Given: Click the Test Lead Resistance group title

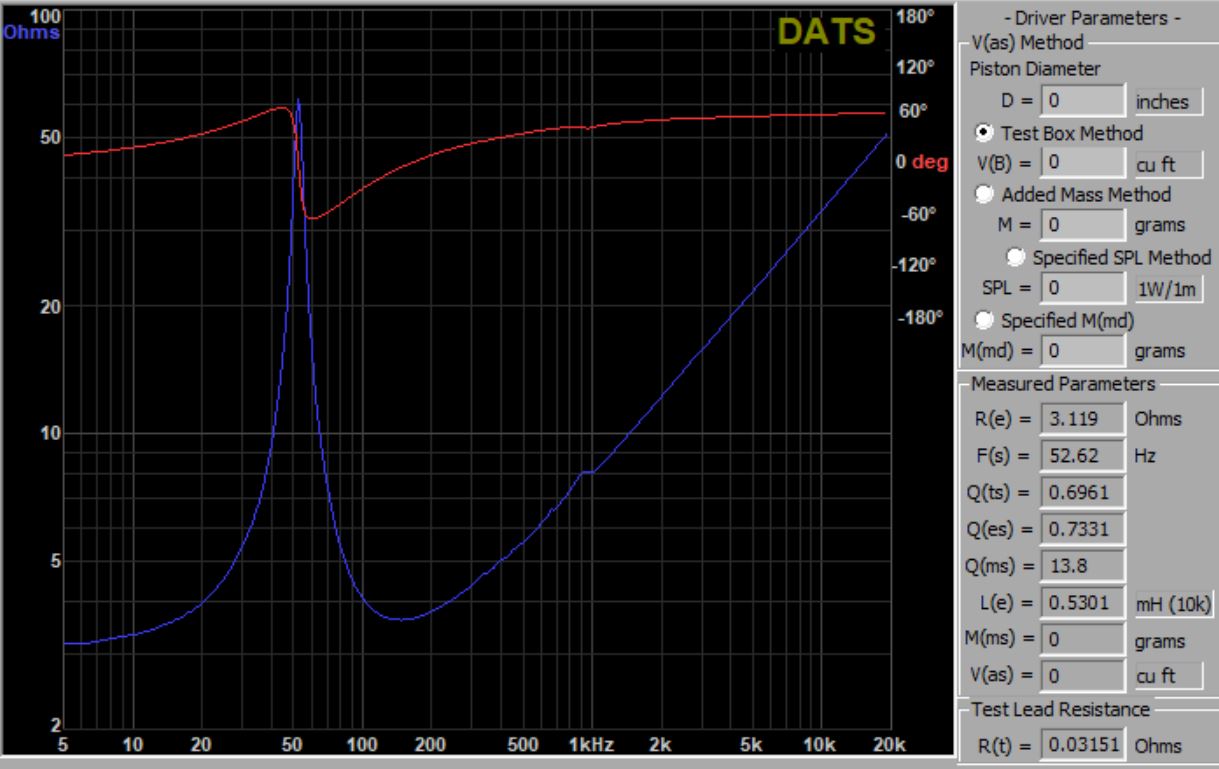Looking at the screenshot, I should coord(1060,710).
